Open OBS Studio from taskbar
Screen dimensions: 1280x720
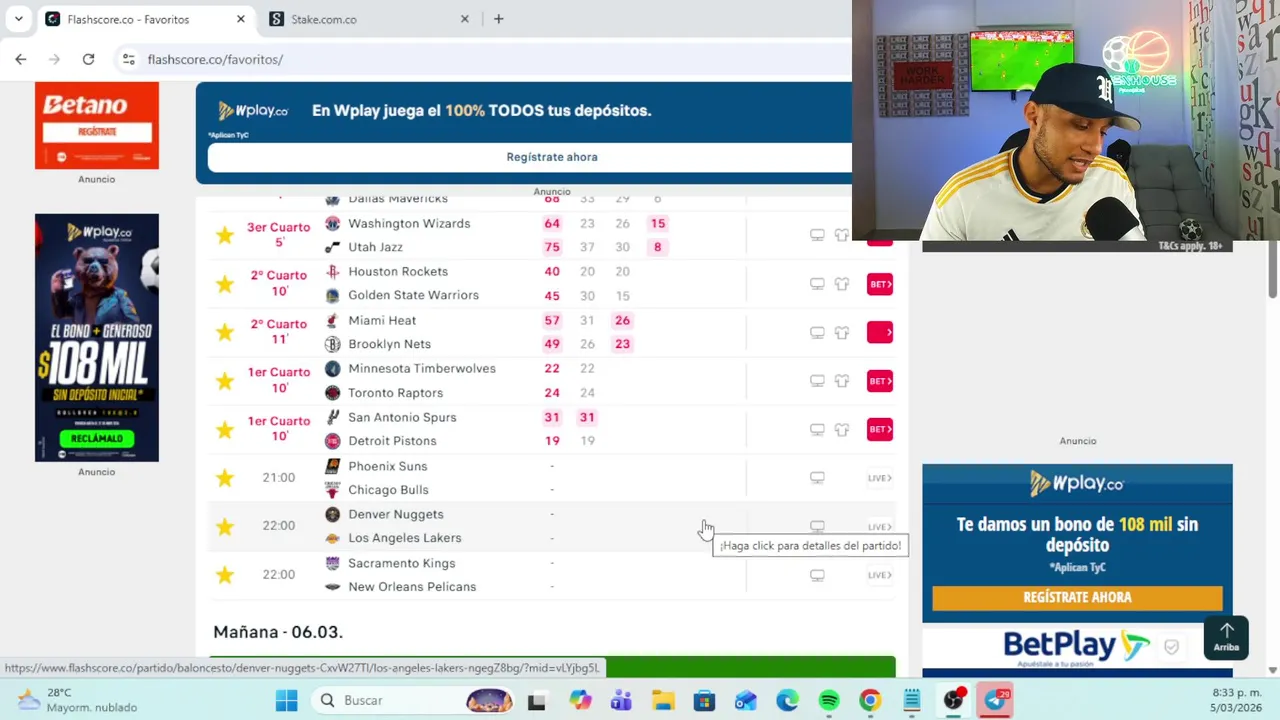click(x=954, y=700)
